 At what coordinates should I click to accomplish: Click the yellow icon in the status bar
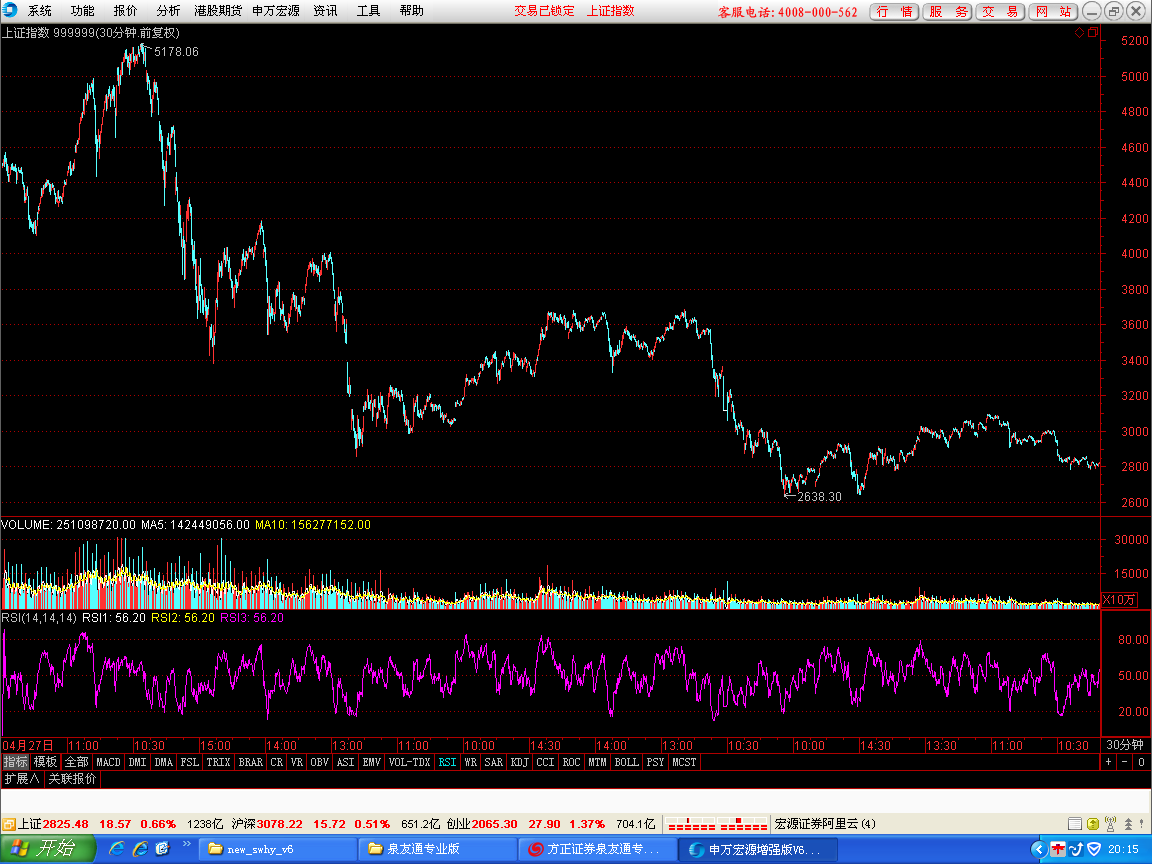(x=1092, y=824)
